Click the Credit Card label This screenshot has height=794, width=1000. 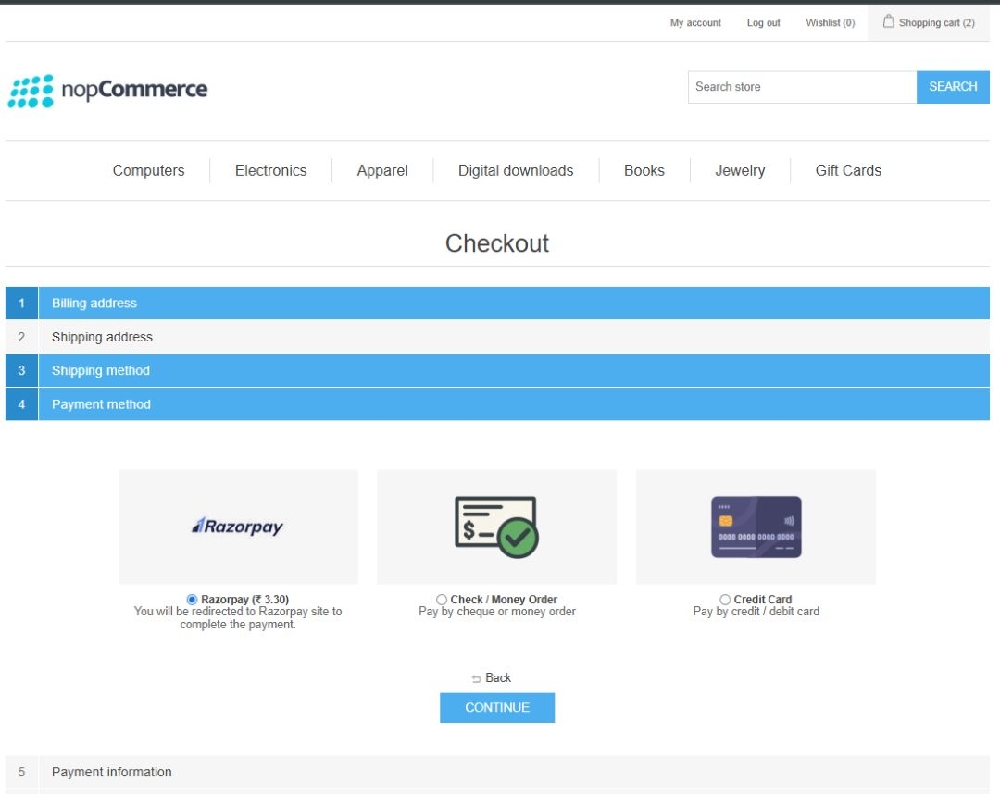[x=763, y=599]
